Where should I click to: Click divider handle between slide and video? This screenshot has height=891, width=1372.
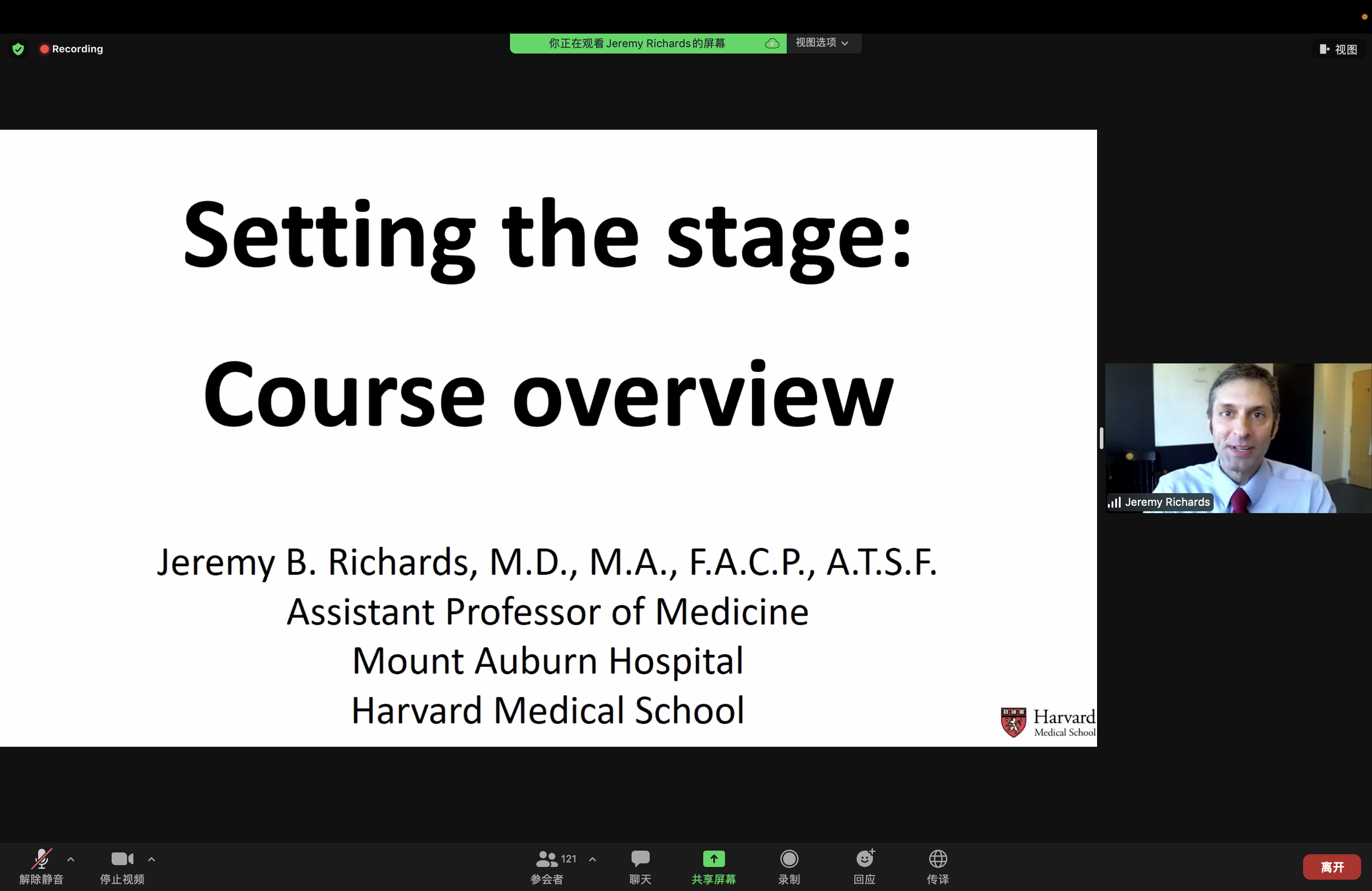[x=1101, y=438]
